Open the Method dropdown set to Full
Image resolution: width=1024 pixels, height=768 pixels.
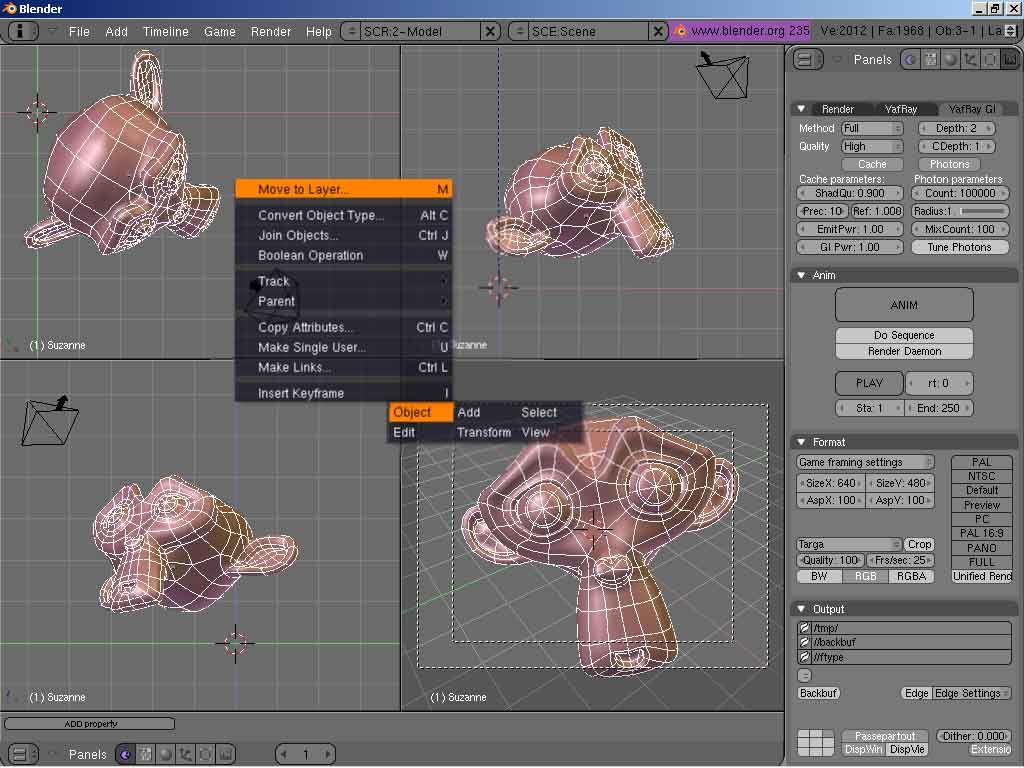tap(871, 128)
